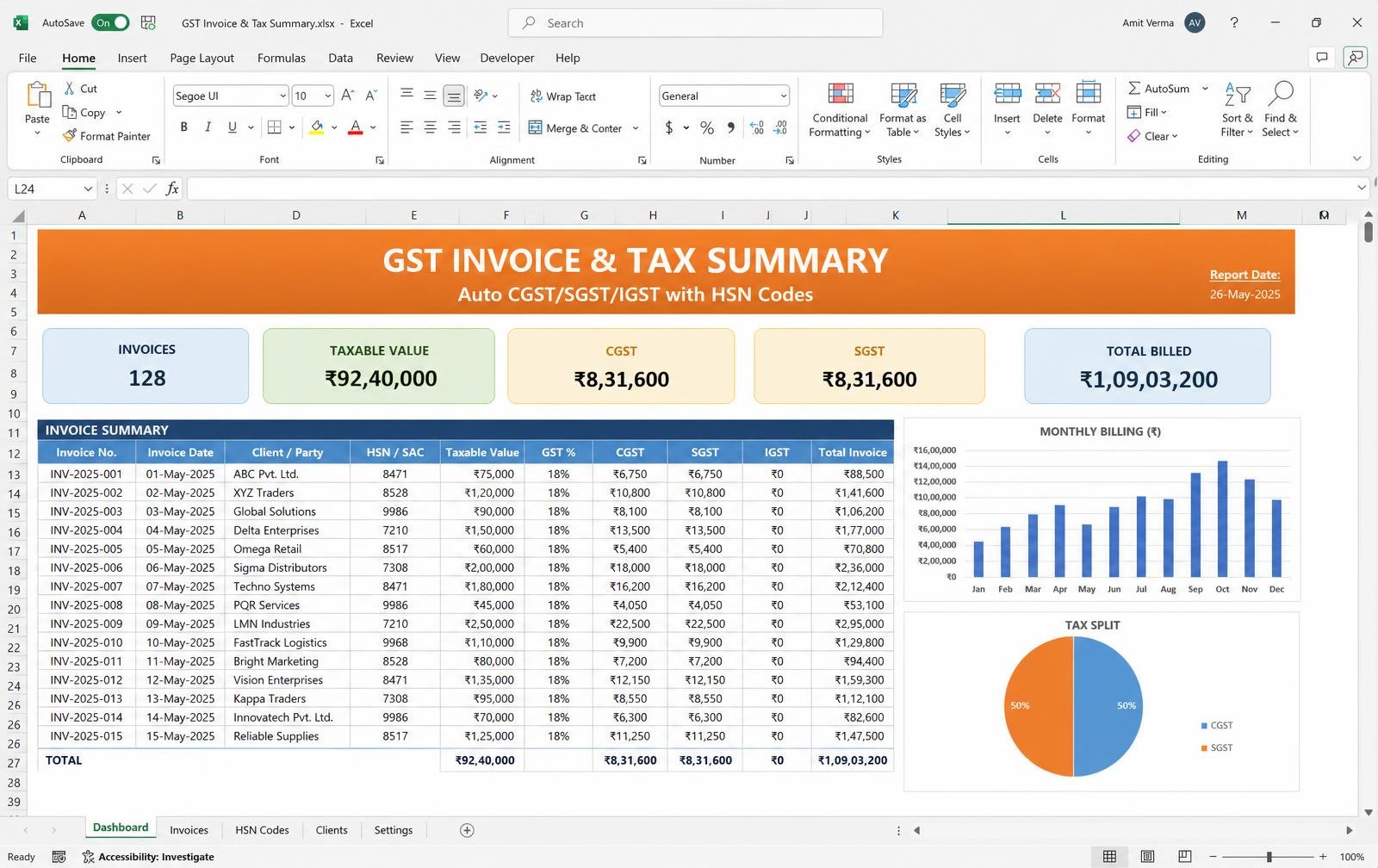This screenshot has height=868, width=1378.
Task: Expand the font name Segoe UI dropdown
Action: (x=282, y=96)
